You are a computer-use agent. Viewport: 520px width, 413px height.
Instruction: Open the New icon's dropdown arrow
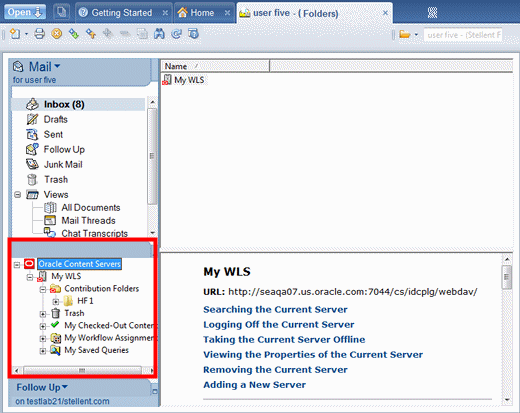click(26, 34)
